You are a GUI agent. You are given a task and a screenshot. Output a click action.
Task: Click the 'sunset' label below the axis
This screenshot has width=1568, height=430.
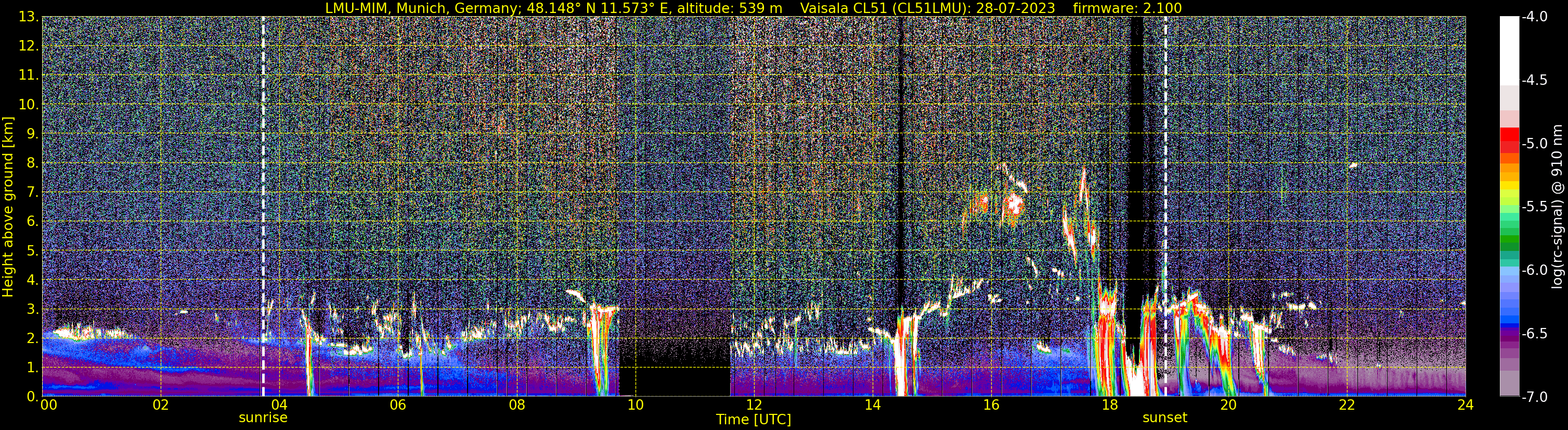[x=1164, y=418]
